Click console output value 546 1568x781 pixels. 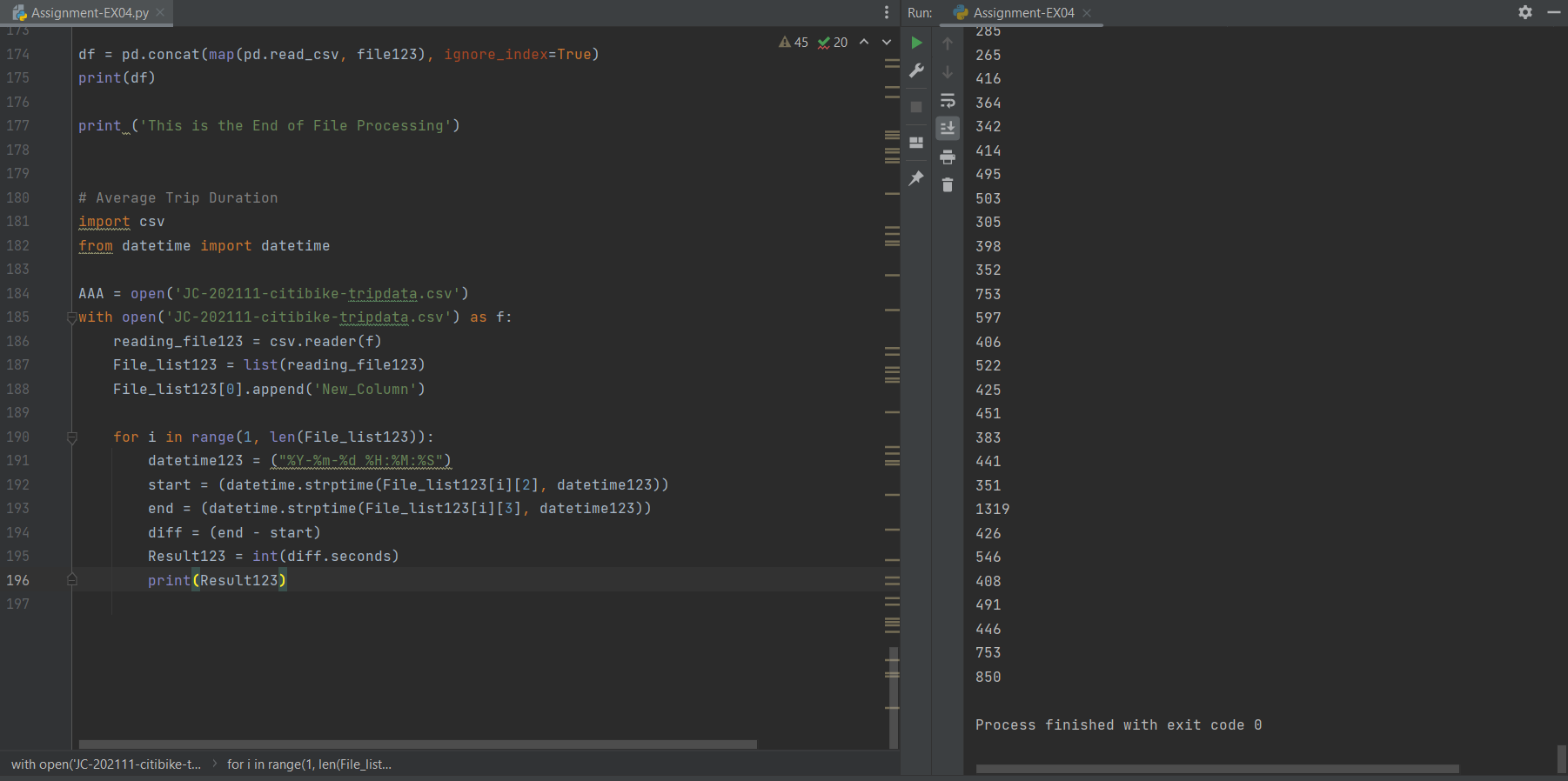point(988,557)
